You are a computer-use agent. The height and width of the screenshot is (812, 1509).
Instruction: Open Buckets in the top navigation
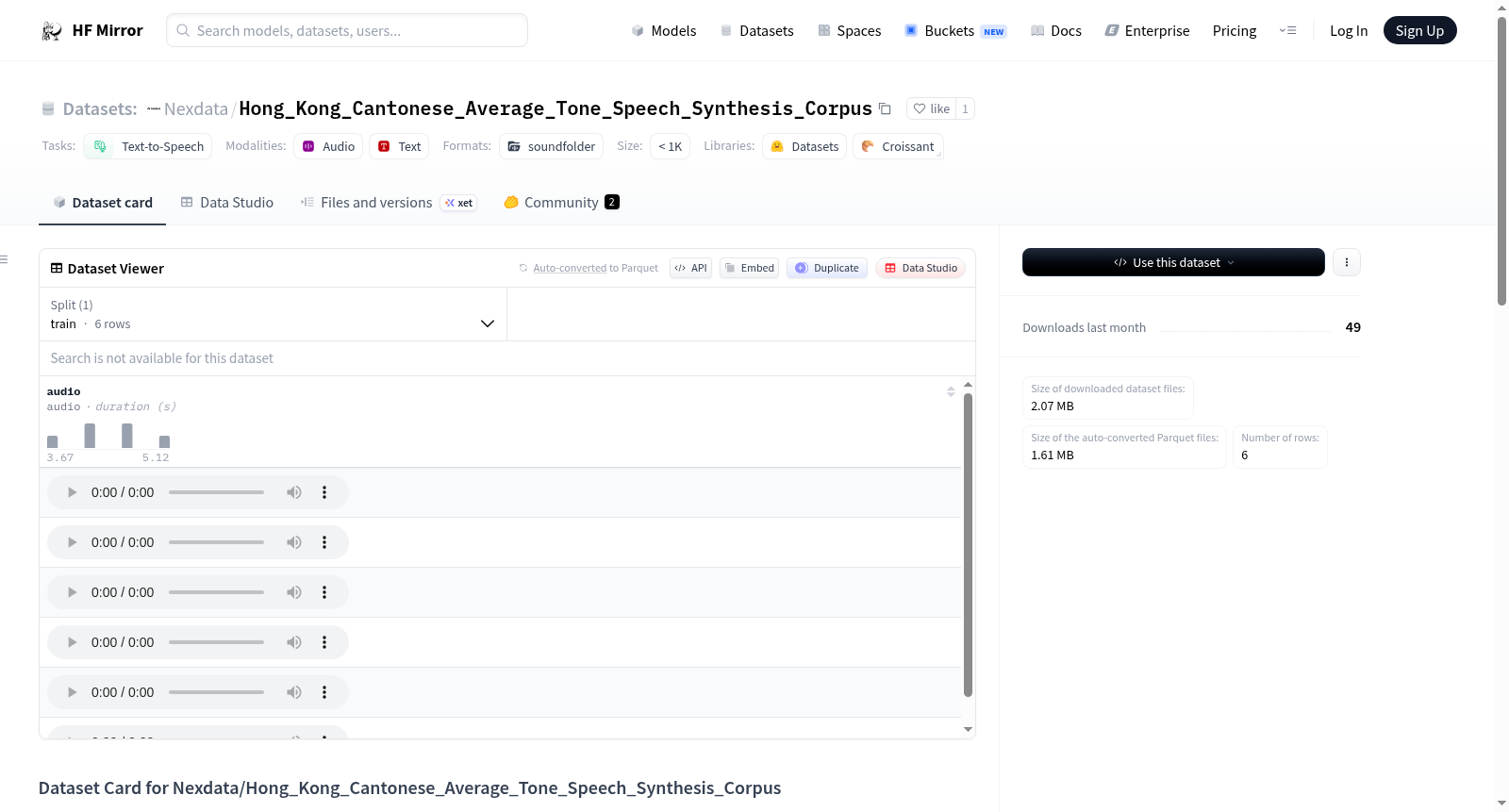[x=955, y=30]
